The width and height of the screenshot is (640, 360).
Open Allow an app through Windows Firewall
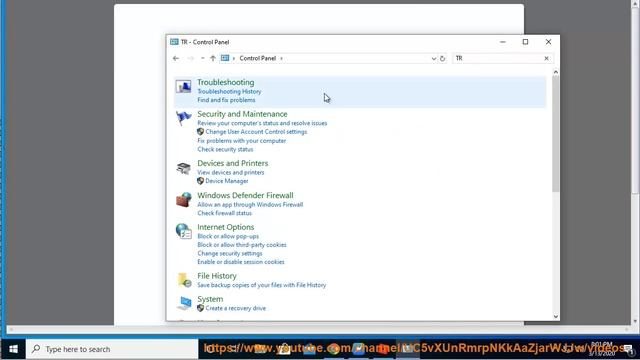(x=250, y=204)
